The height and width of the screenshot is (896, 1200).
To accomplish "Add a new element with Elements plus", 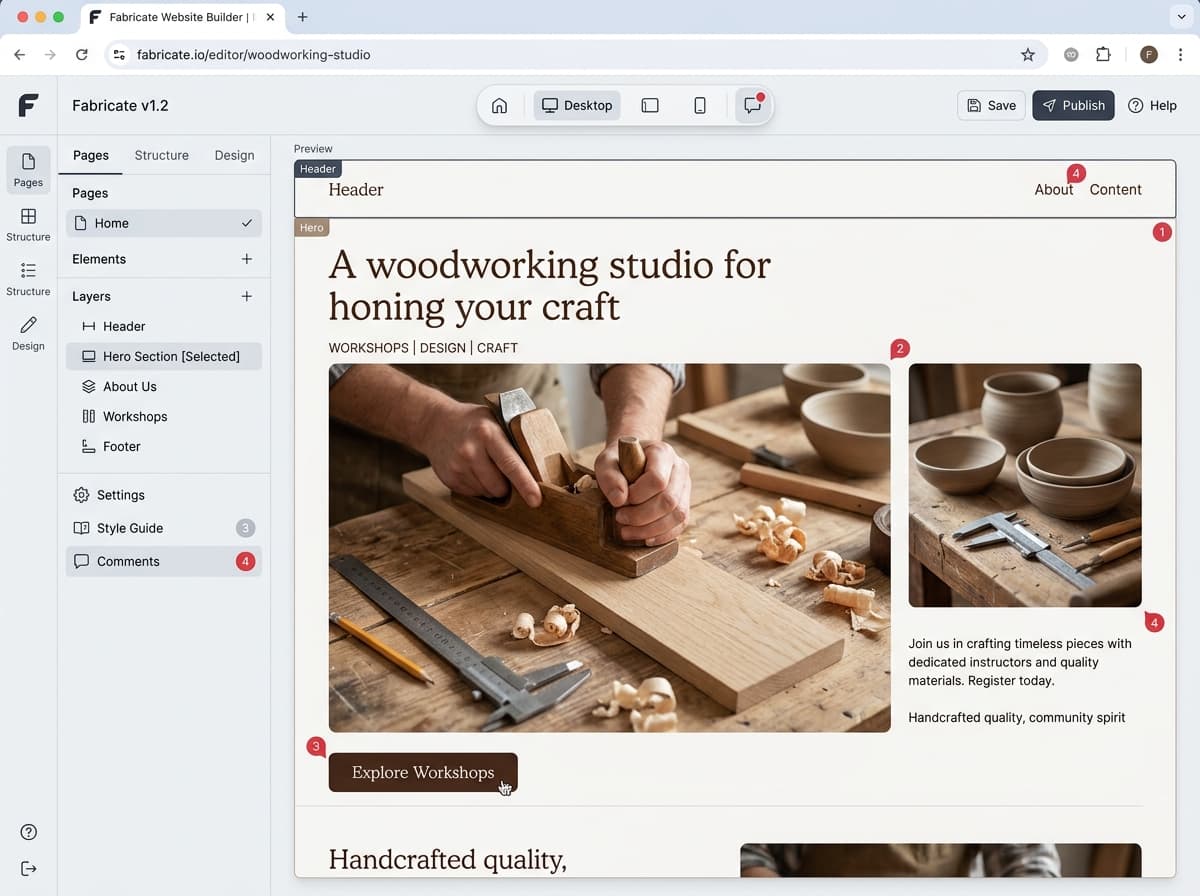I will click(x=247, y=259).
